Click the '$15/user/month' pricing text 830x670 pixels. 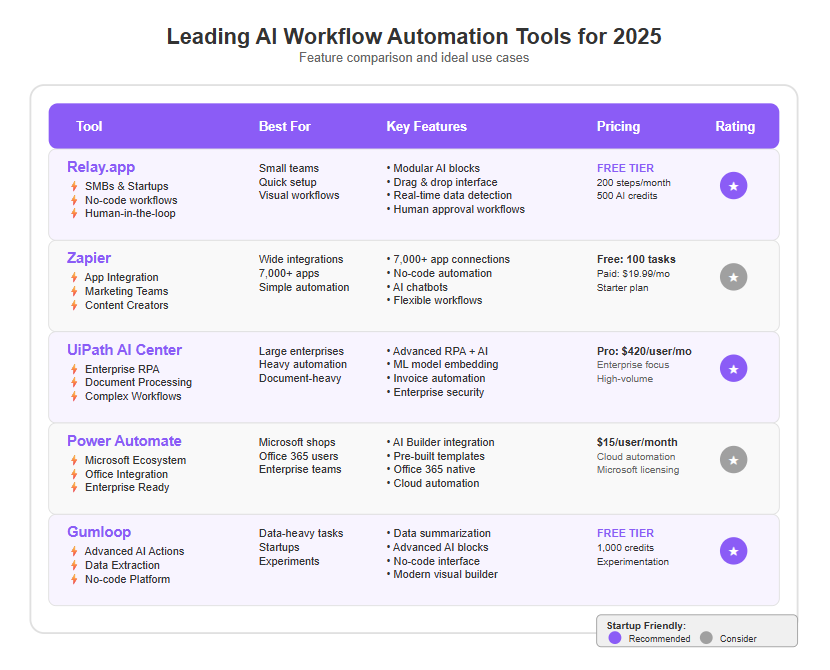tap(637, 442)
